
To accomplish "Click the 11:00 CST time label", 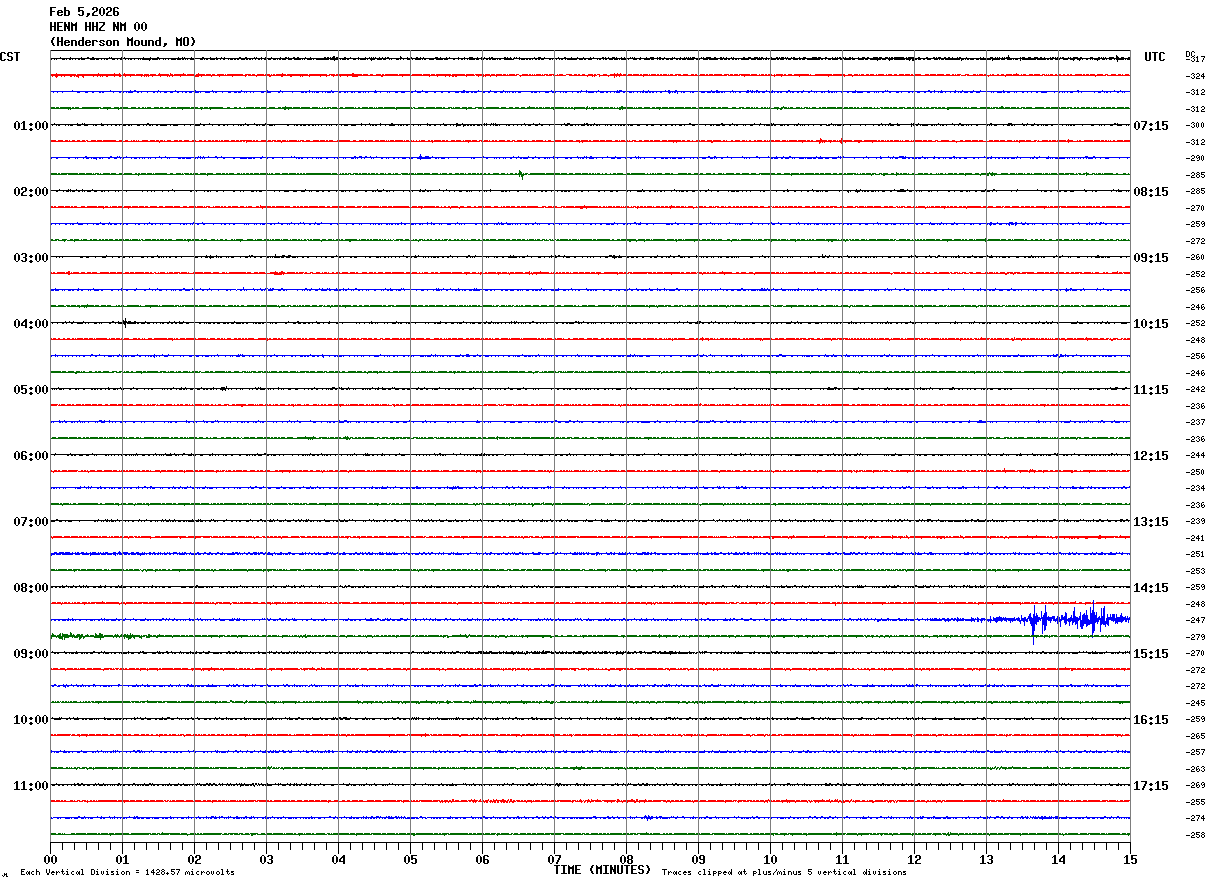I will (30, 786).
